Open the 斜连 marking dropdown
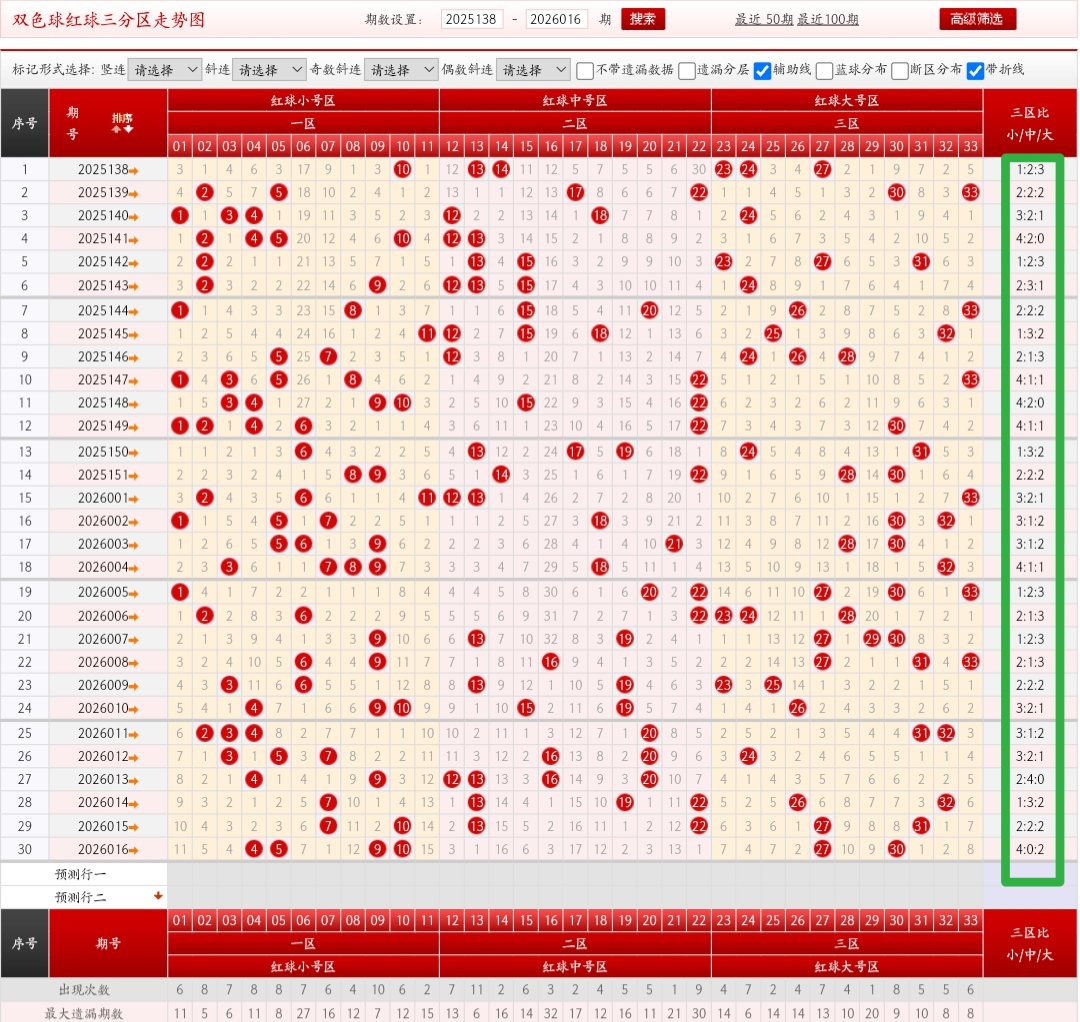Viewport: 1080px width, 1022px height. tap(269, 70)
